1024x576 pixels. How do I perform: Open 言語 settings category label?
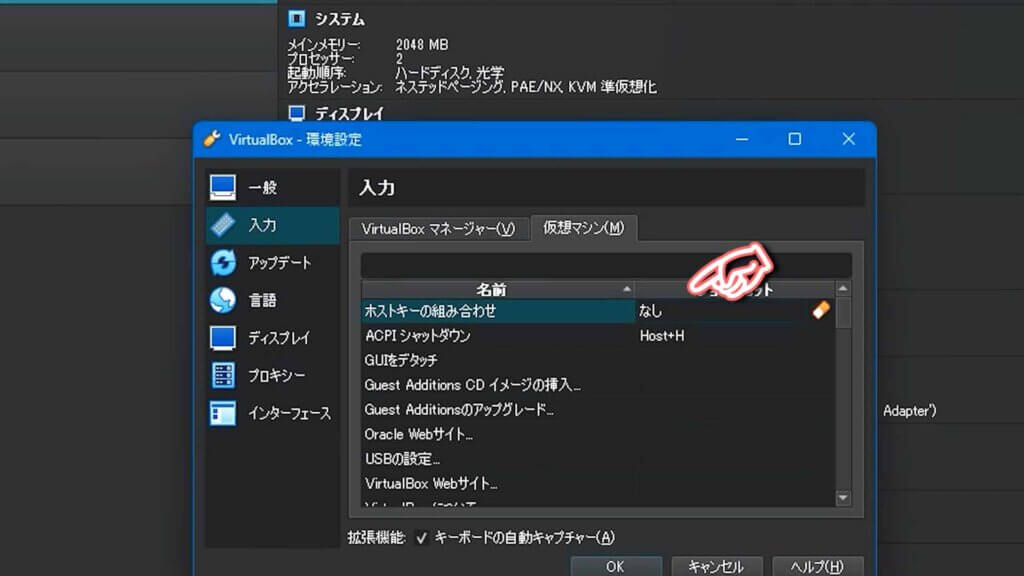pyautogui.click(x=263, y=300)
